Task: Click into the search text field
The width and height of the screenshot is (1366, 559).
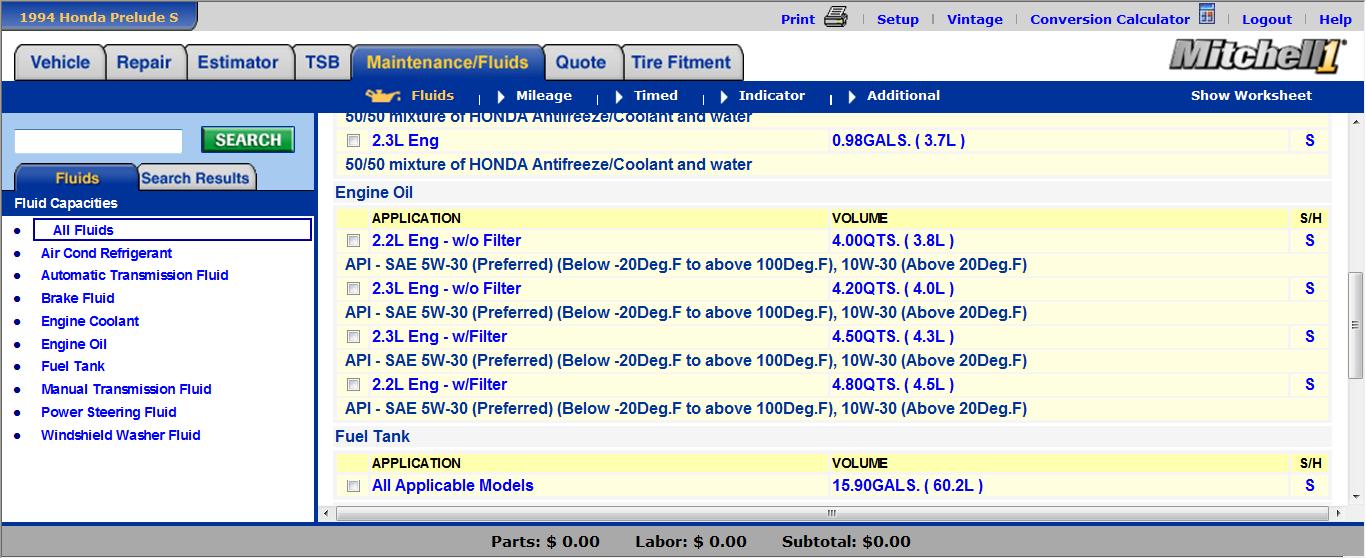Action: click(x=98, y=141)
